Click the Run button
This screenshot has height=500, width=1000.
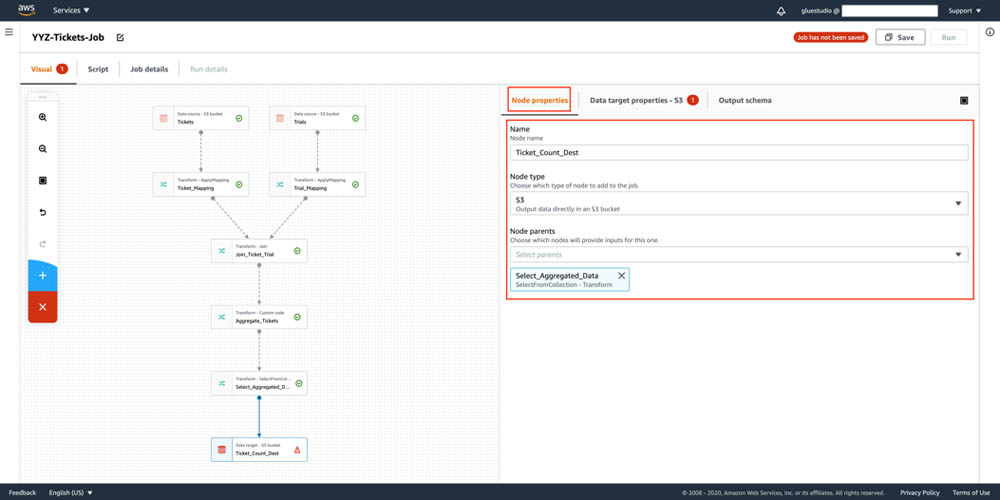[x=948, y=38]
